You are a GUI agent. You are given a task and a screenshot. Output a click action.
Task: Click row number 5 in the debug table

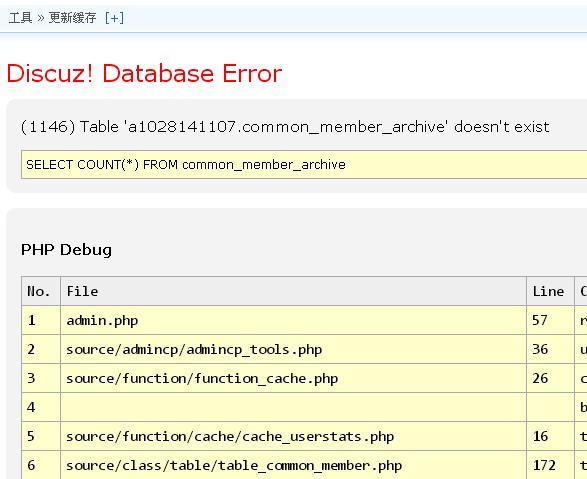coord(31,436)
